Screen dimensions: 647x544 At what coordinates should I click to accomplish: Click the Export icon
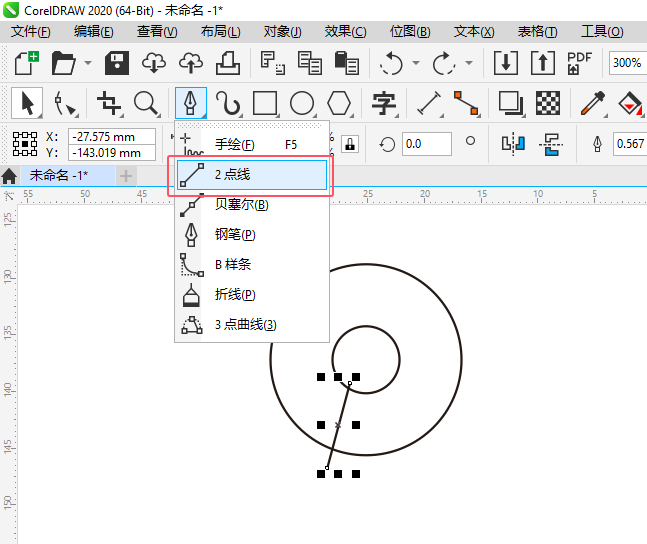pyautogui.click(x=543, y=63)
